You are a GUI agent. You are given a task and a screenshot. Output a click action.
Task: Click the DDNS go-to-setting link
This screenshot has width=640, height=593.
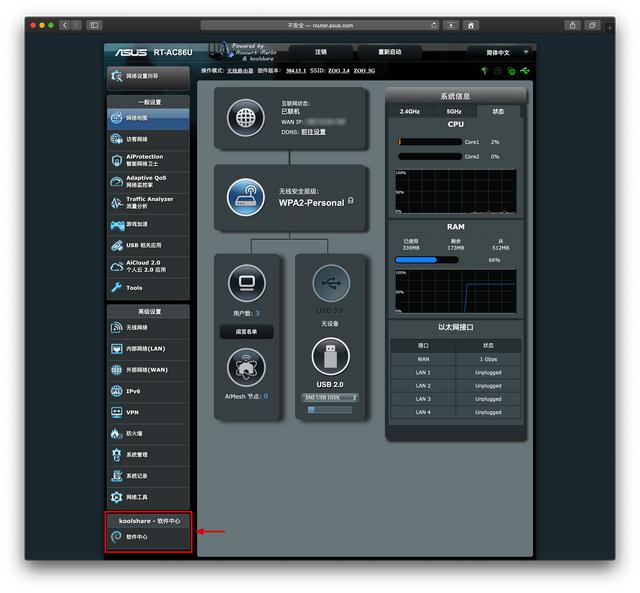[313, 132]
